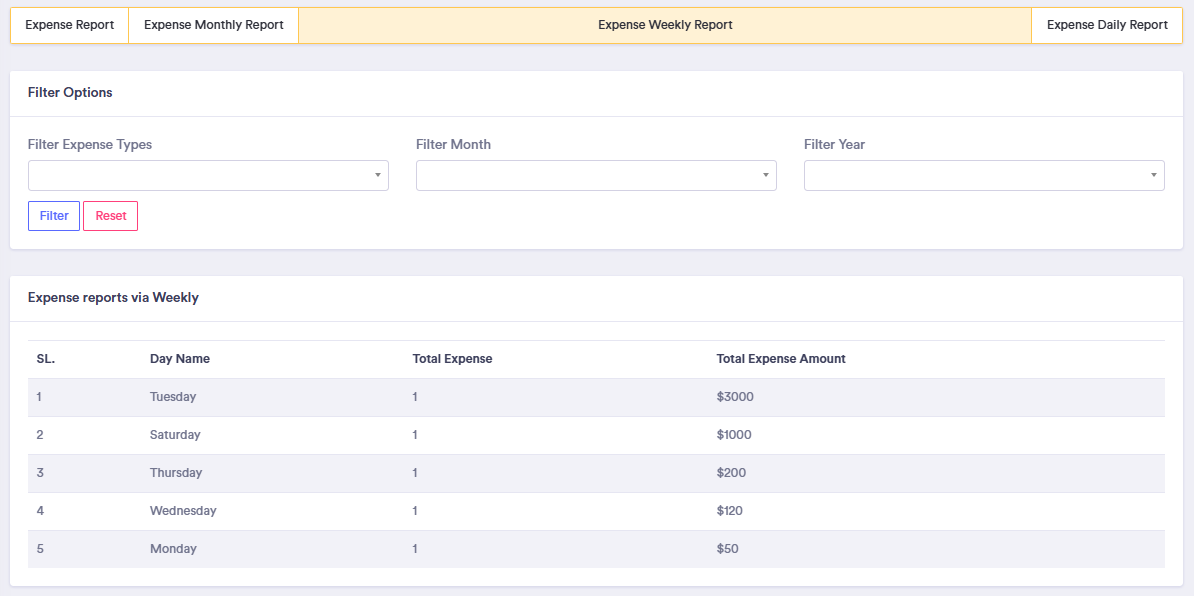Click the SL. column header
This screenshot has height=596, width=1194.
pos(46,359)
